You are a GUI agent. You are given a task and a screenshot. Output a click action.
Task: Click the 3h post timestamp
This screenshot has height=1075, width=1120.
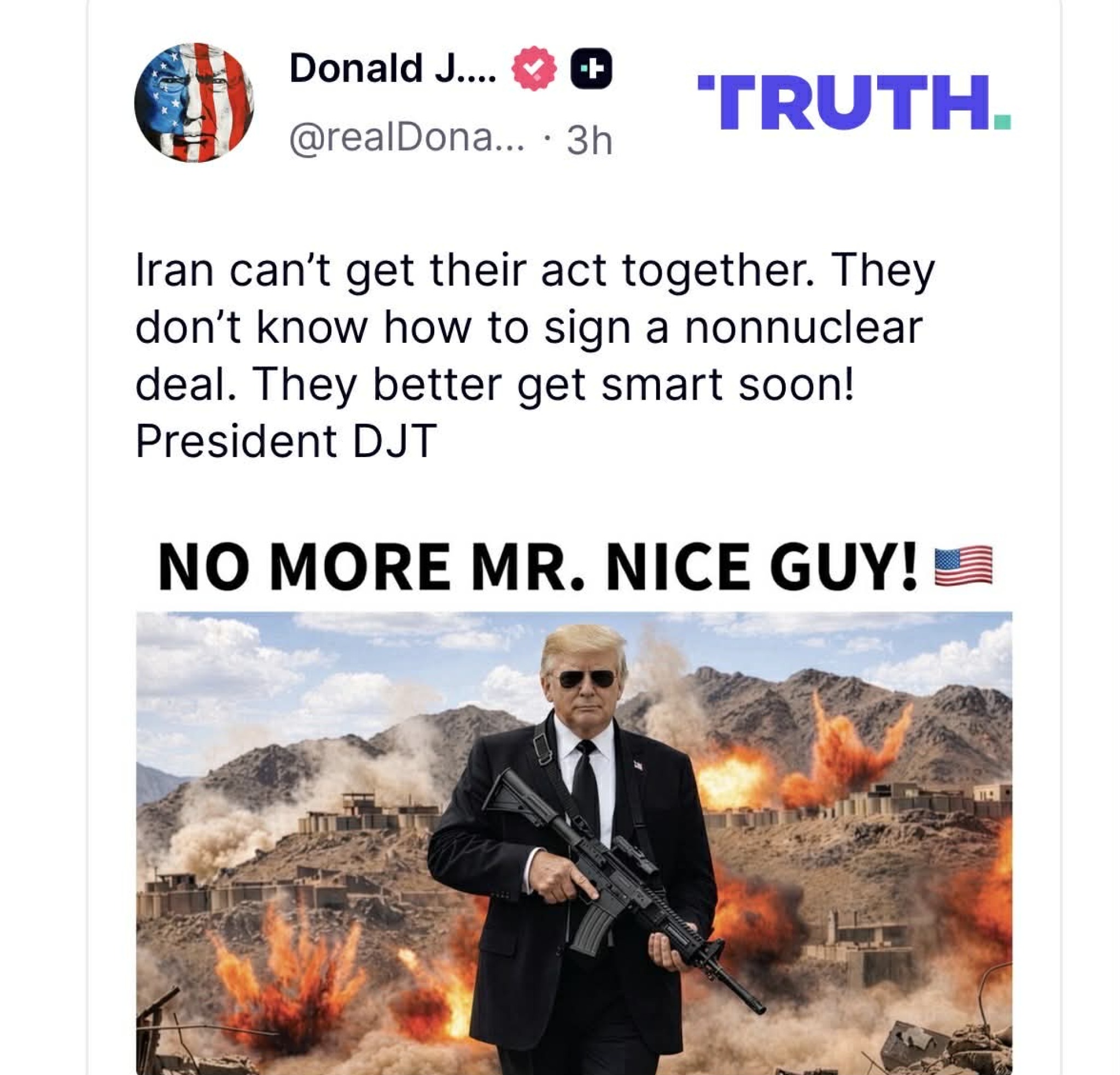589,140
